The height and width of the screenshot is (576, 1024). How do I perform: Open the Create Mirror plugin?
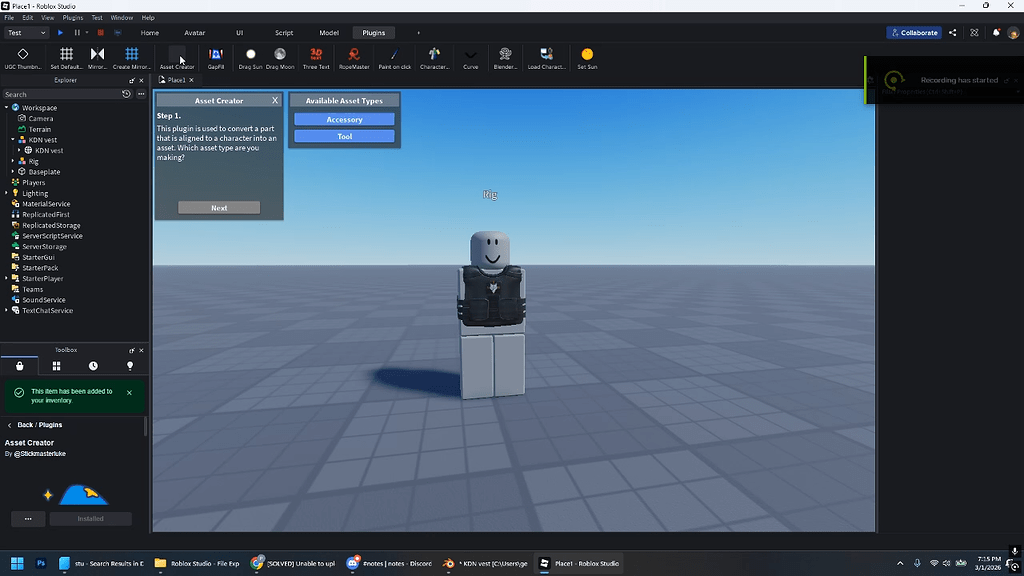click(131, 57)
